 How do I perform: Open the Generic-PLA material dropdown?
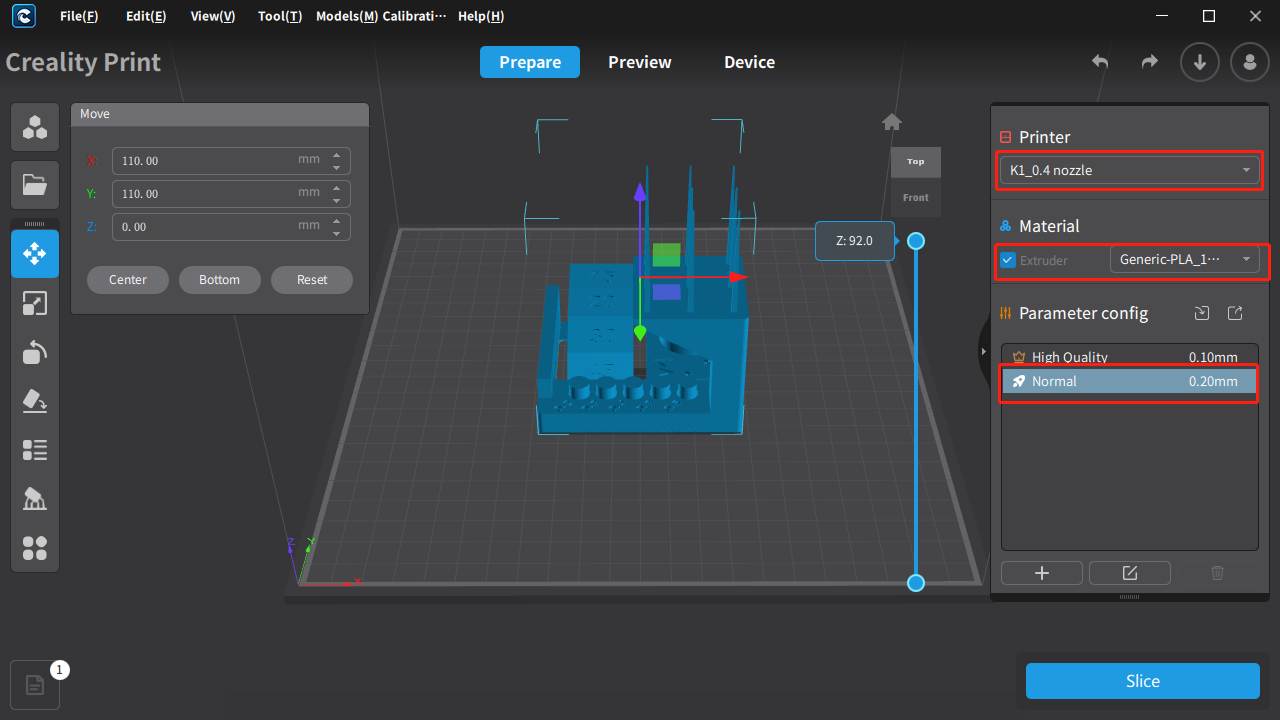1185,259
